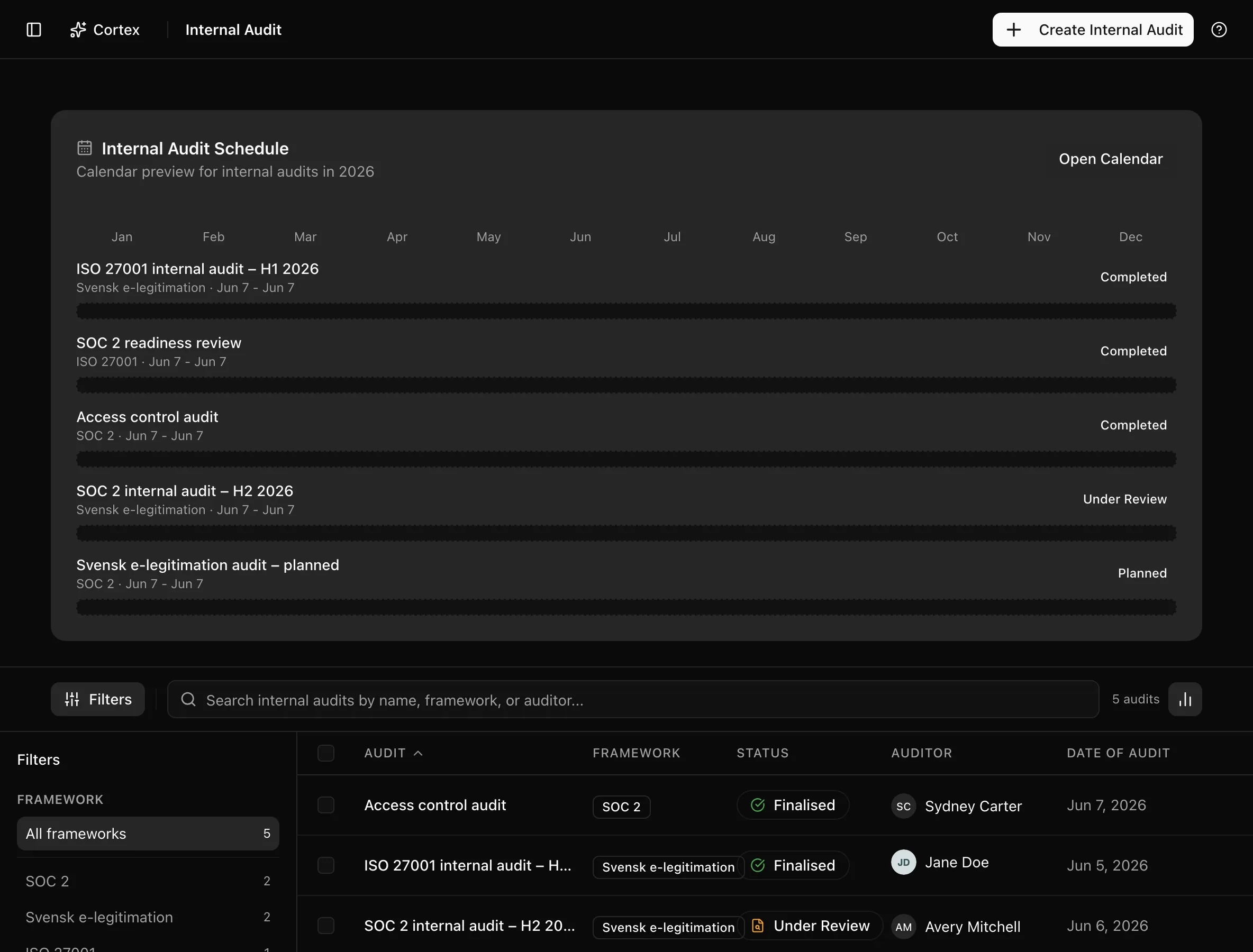Click the Jun 7, 2026 date cell

coord(1106,804)
